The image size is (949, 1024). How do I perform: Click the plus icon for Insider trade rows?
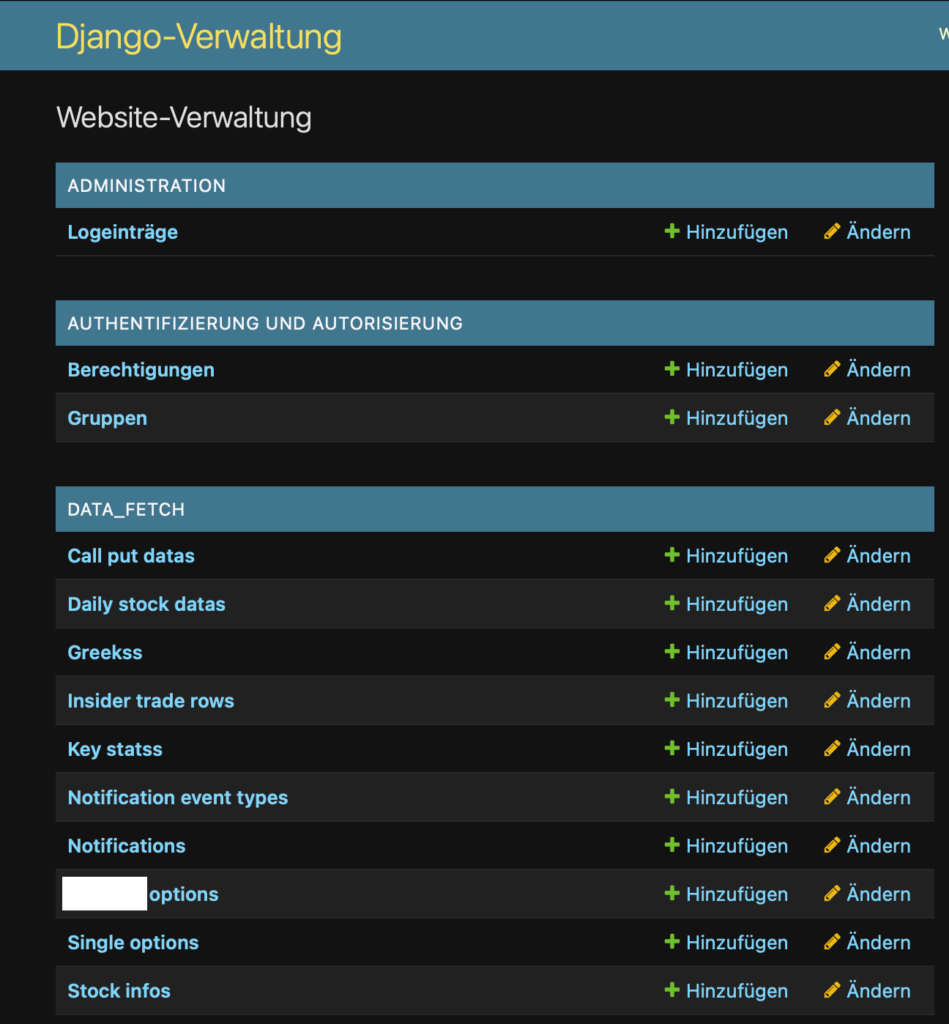[x=672, y=701]
